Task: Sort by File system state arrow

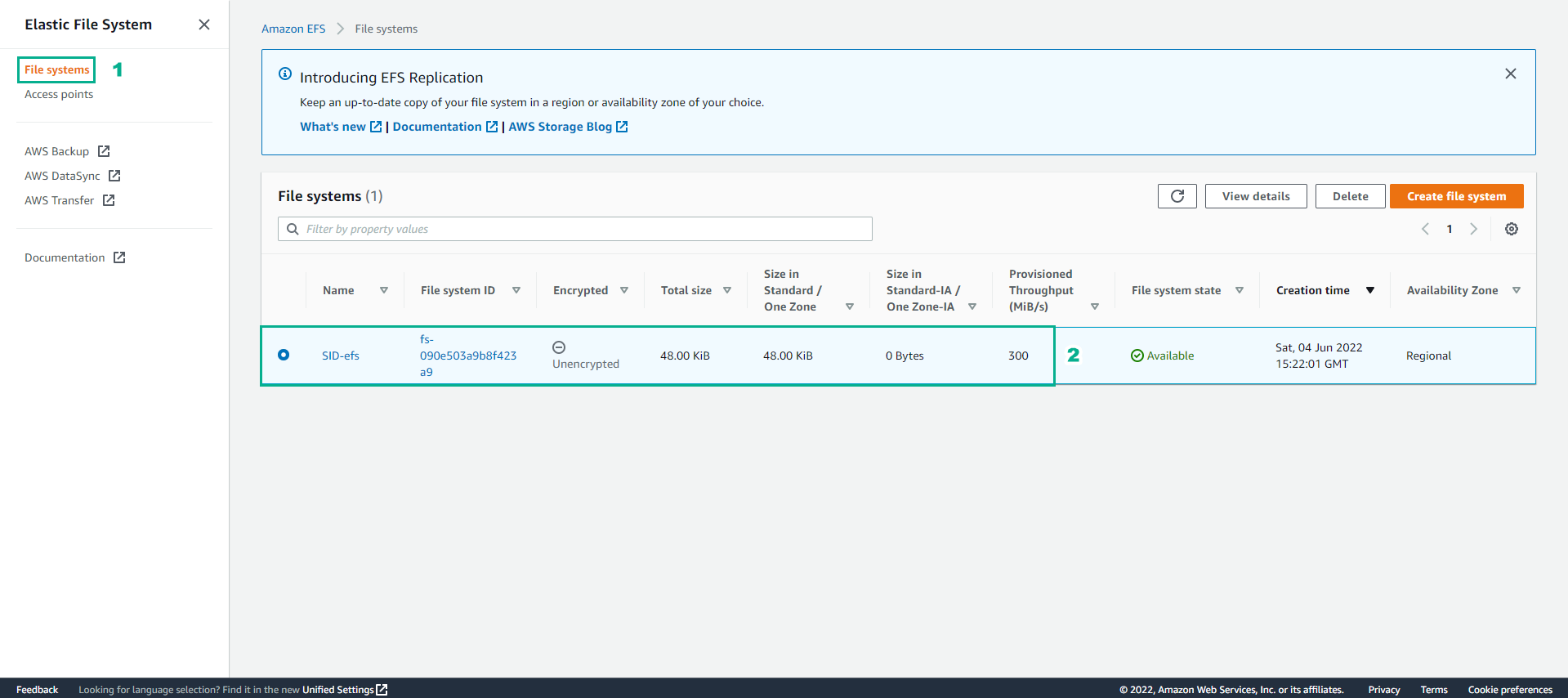Action: (x=1240, y=290)
